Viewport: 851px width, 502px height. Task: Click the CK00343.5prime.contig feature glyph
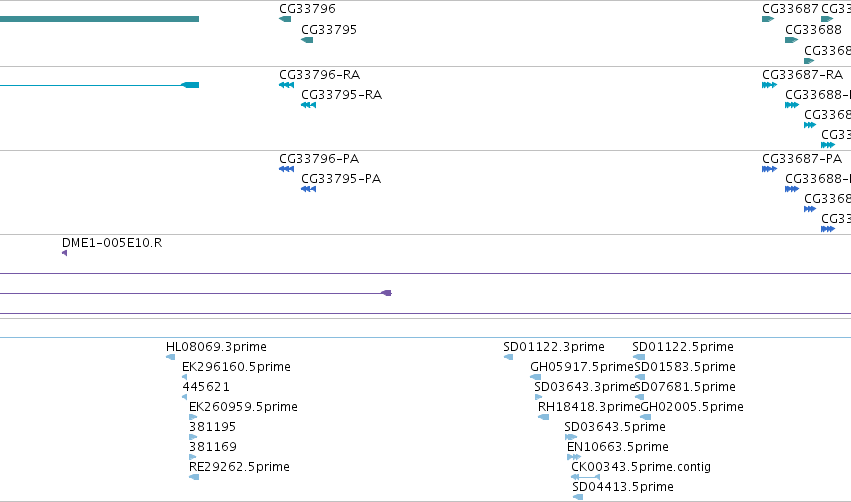click(x=586, y=477)
